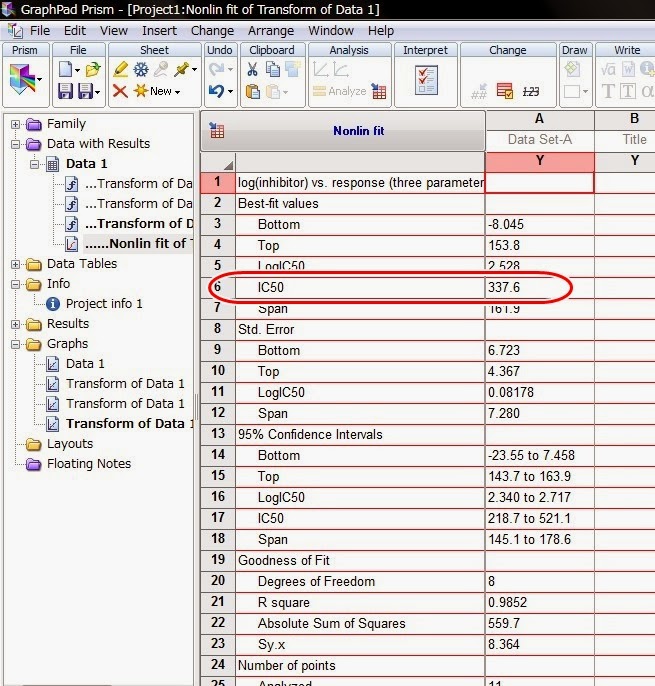Open the Arrange menu
The image size is (655, 686).
[271, 31]
